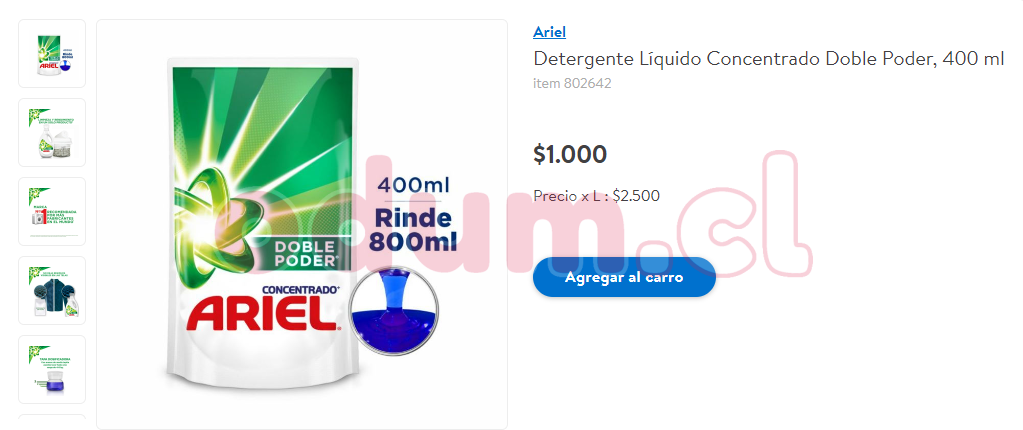This screenshot has height=430, width=1023.
Task: Click the blue liquid circle on main image
Action: click(393, 311)
